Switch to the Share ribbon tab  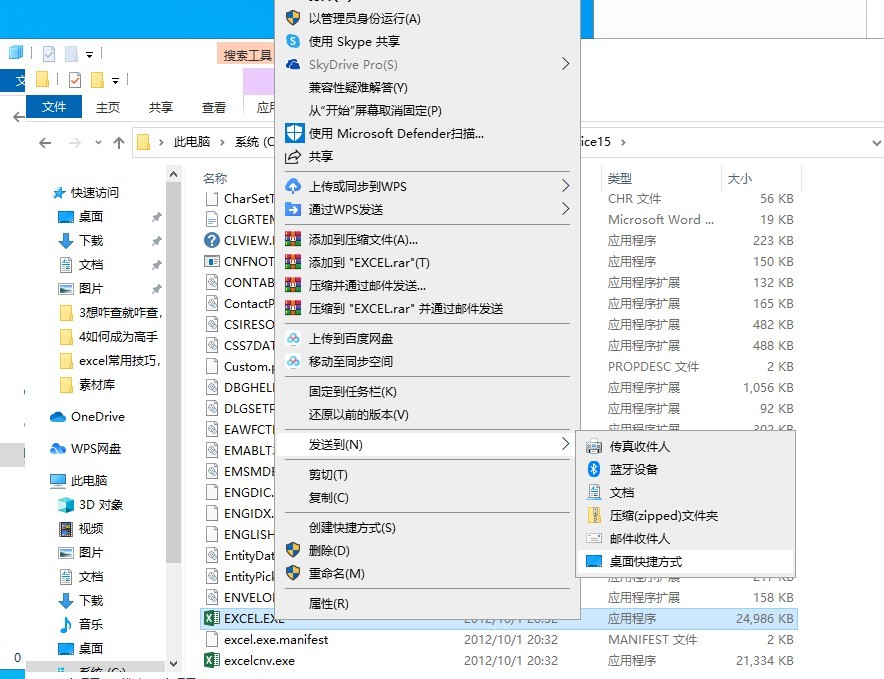161,107
